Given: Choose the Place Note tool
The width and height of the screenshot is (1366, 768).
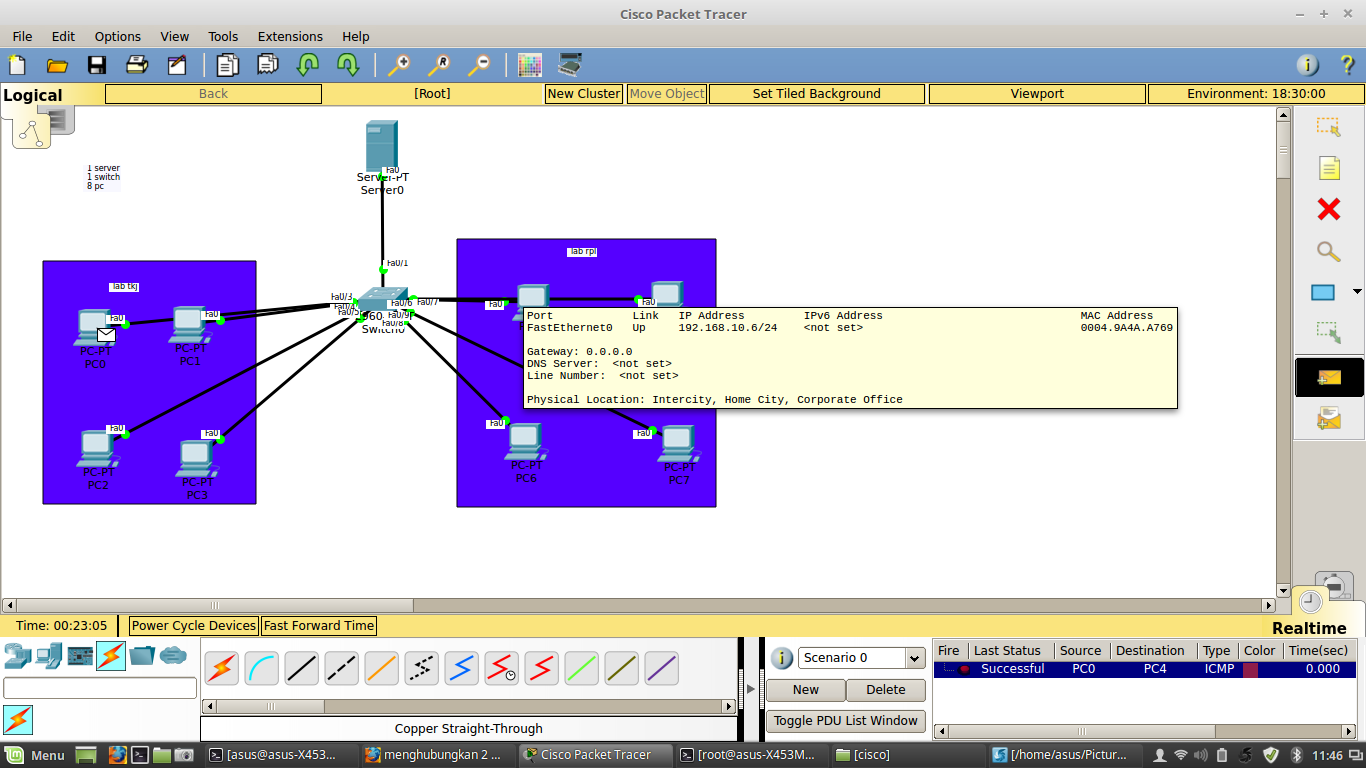Looking at the screenshot, I should click(x=1328, y=168).
